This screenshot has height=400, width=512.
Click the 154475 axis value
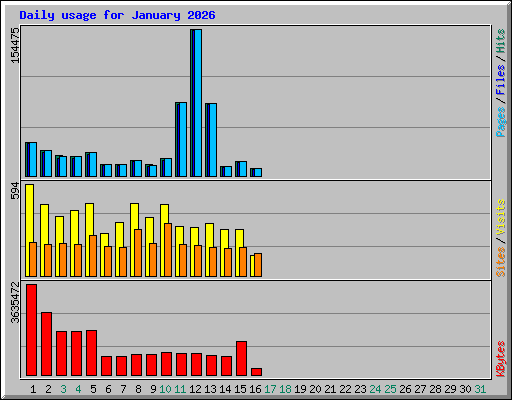pos(15,45)
